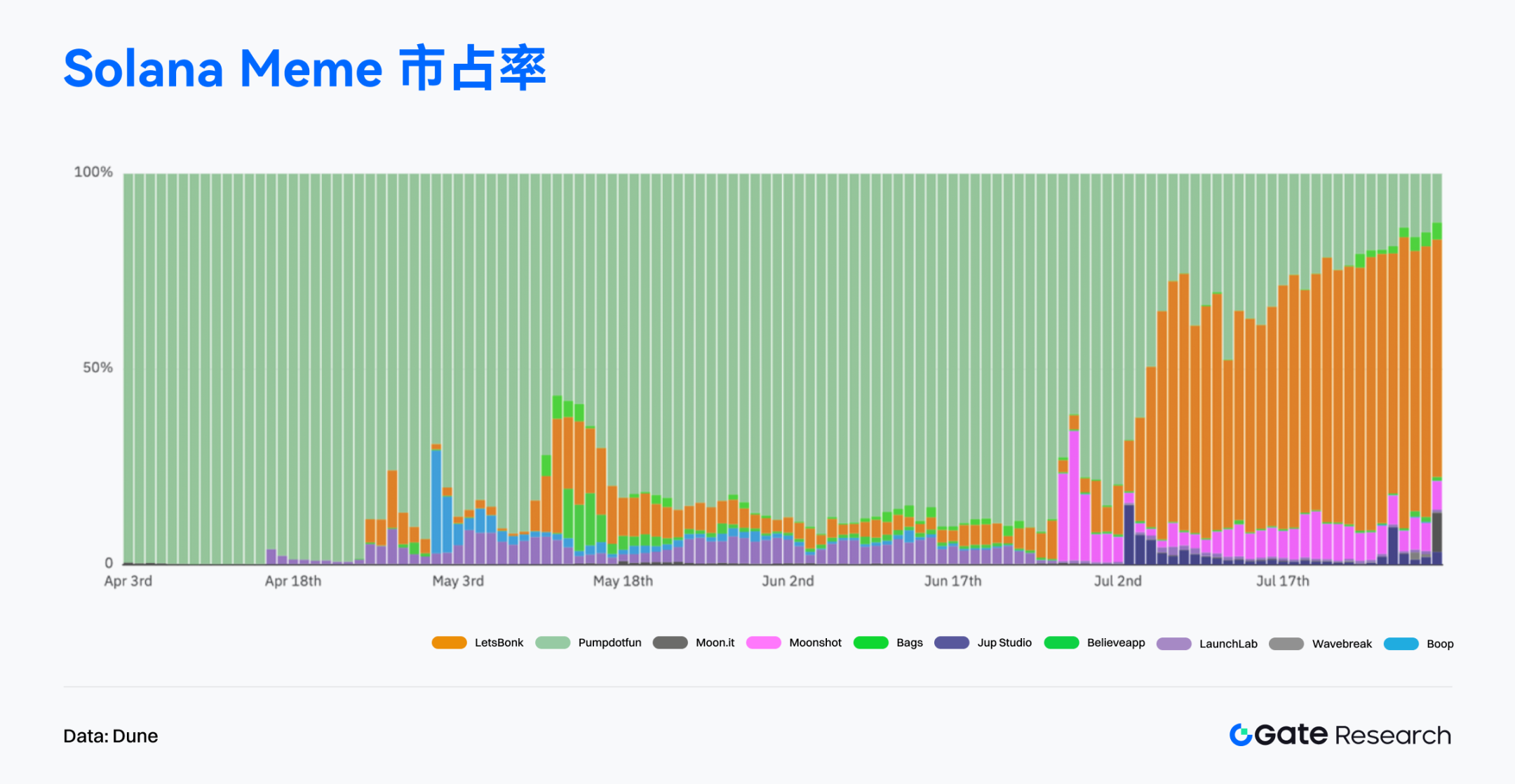Screen dimensions: 1515x784
Task: Click the Research text beside the Gate logo
Action: point(1392,735)
